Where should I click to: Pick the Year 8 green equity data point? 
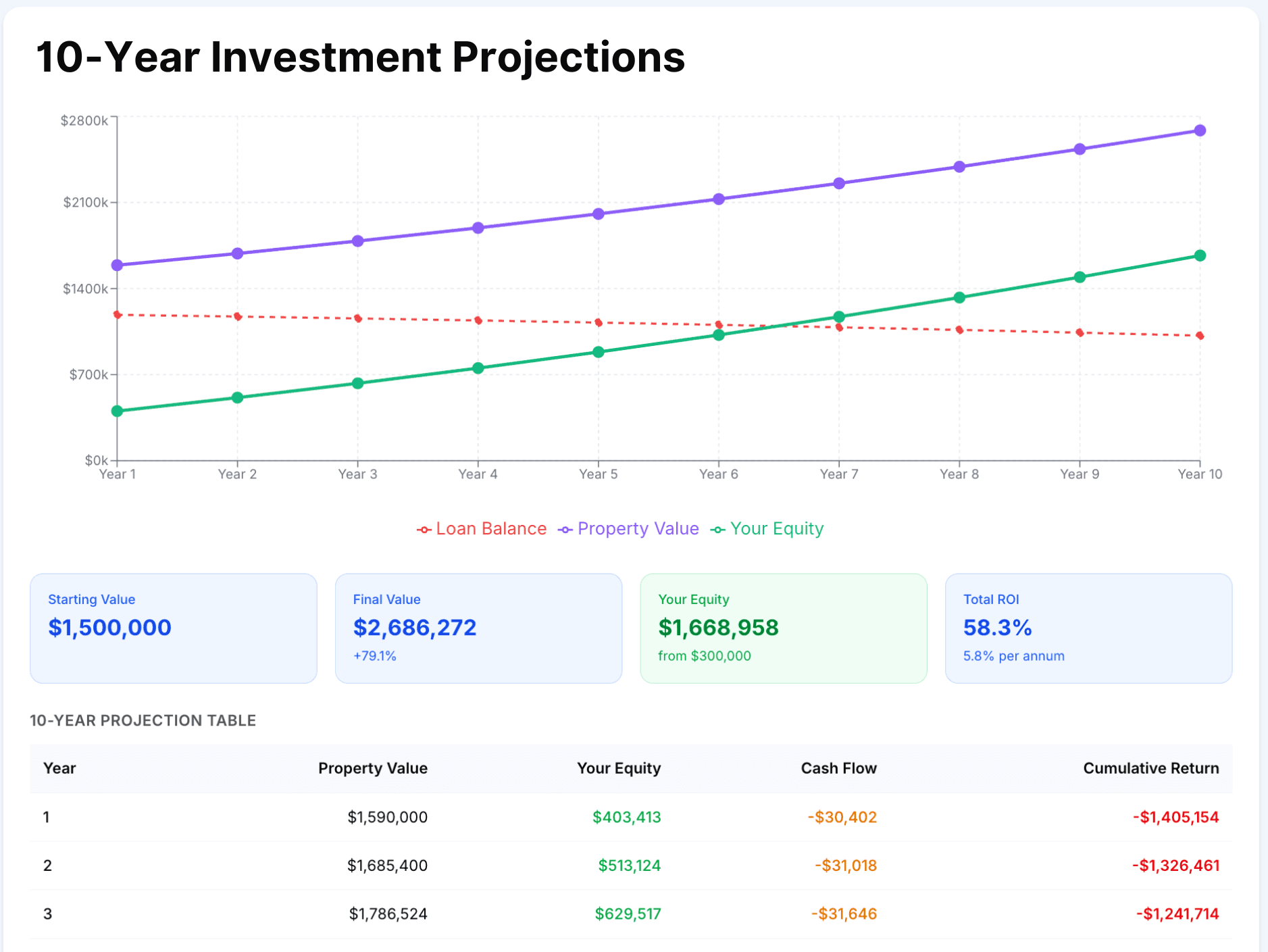click(x=959, y=297)
